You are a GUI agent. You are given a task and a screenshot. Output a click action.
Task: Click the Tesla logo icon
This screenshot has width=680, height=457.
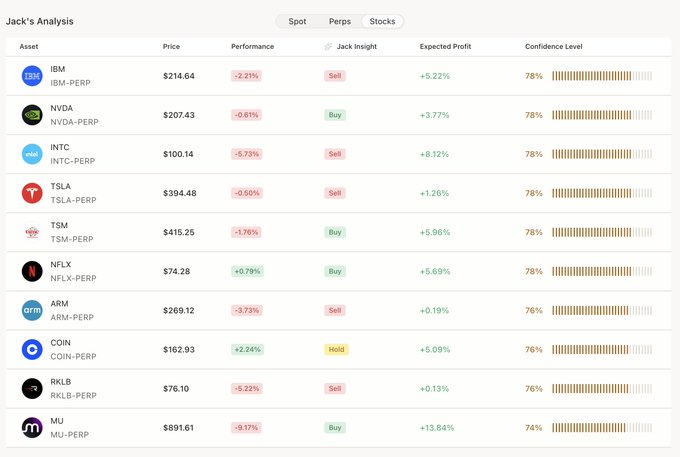point(32,193)
